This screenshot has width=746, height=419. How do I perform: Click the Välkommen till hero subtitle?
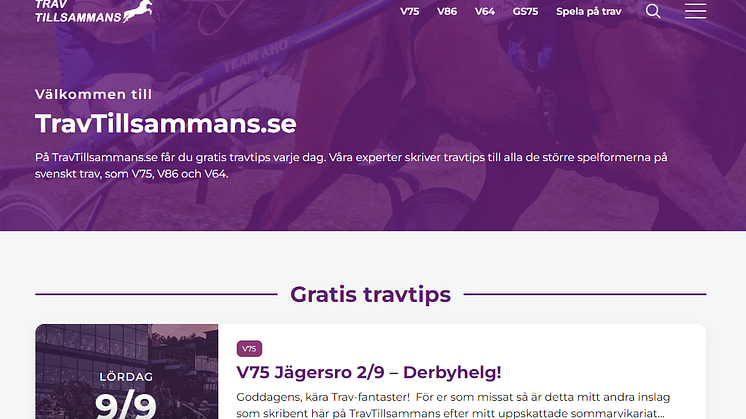93,94
